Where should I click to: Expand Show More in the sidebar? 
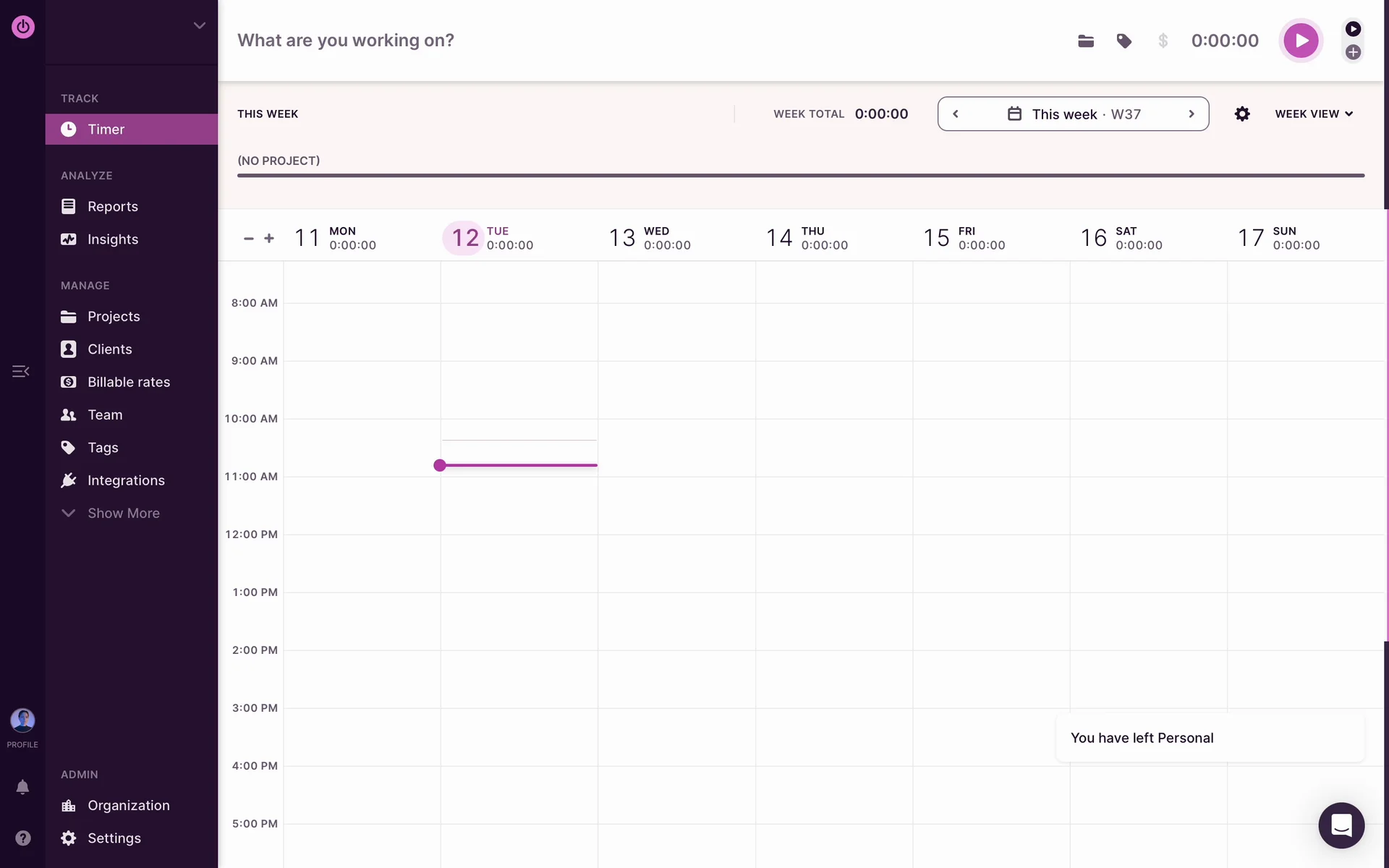[x=123, y=513]
